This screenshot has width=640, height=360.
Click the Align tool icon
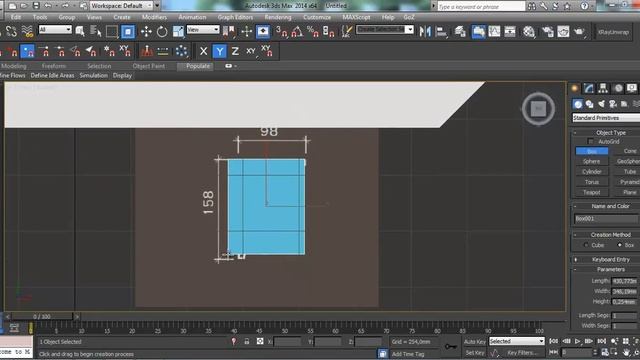click(x=441, y=31)
